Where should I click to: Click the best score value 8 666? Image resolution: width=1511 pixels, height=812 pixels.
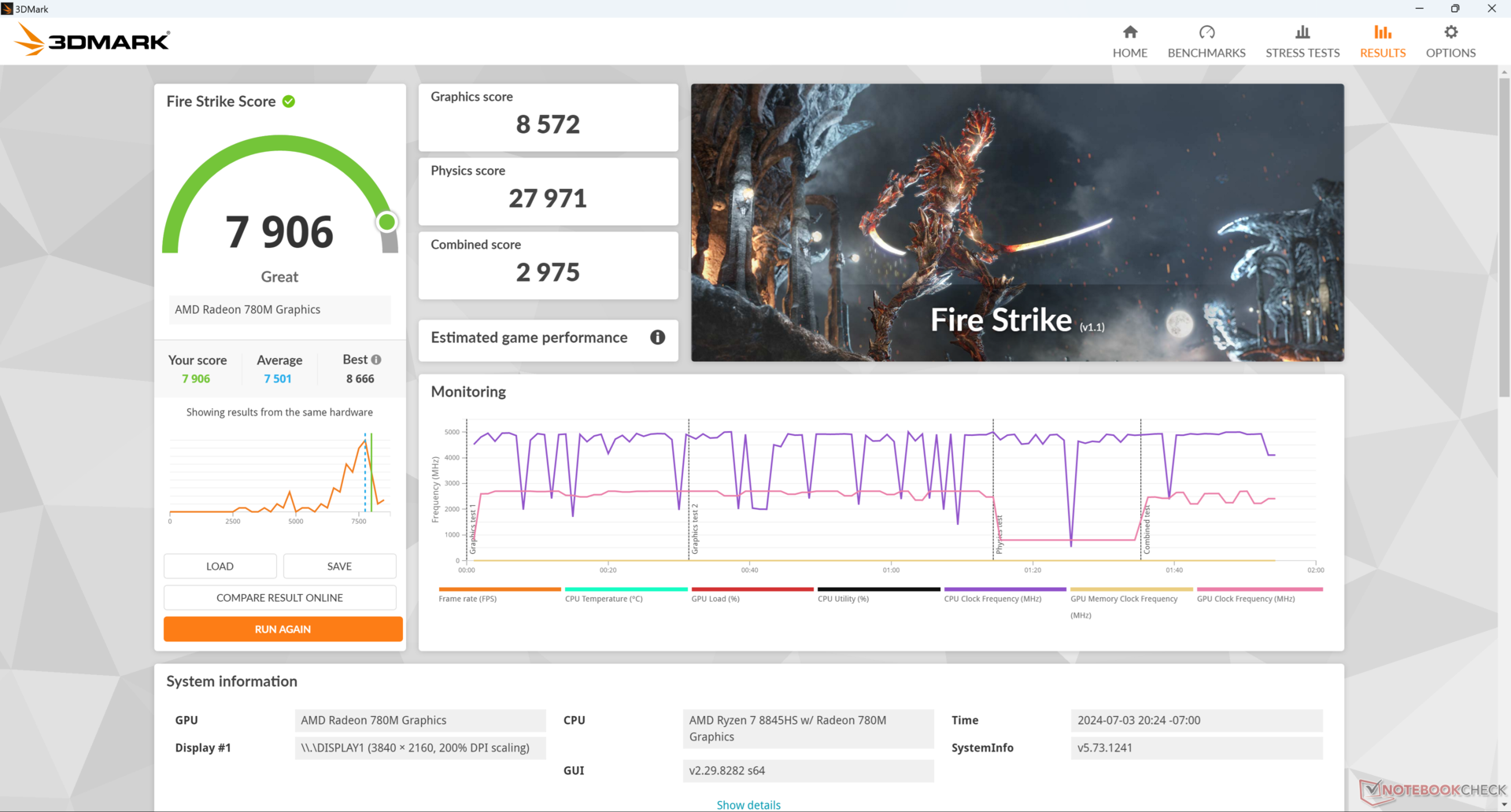click(x=360, y=378)
